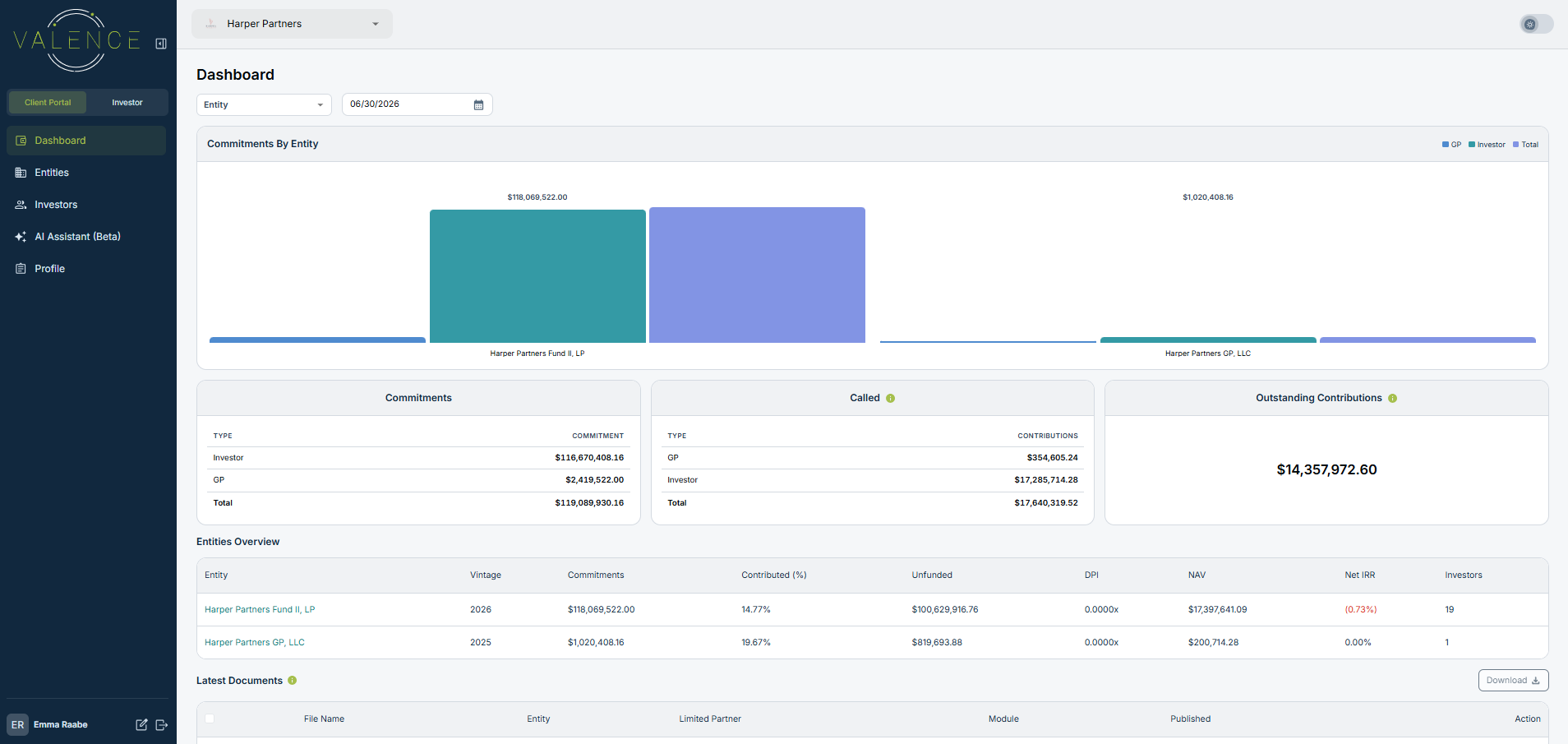Click the Fund II Total purple bar
The image size is (1568, 744).
tap(757, 275)
